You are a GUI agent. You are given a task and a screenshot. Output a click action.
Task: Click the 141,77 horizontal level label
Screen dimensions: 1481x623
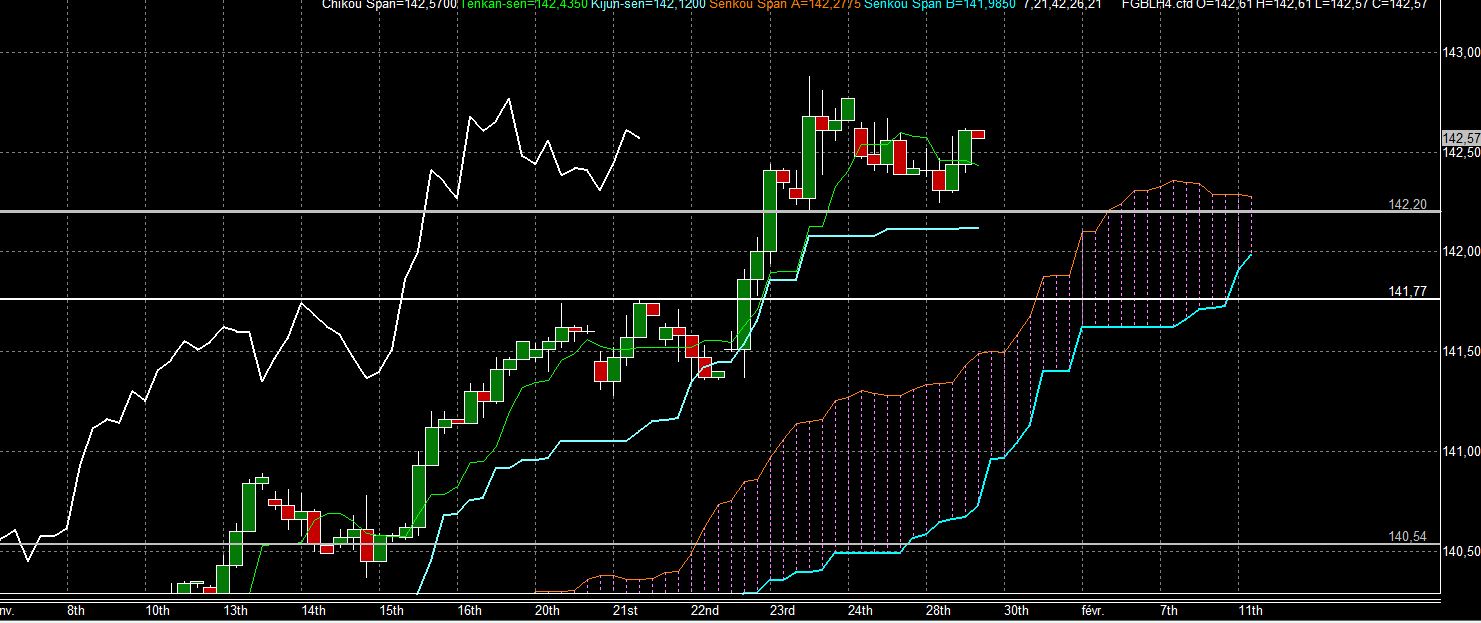tap(1408, 291)
